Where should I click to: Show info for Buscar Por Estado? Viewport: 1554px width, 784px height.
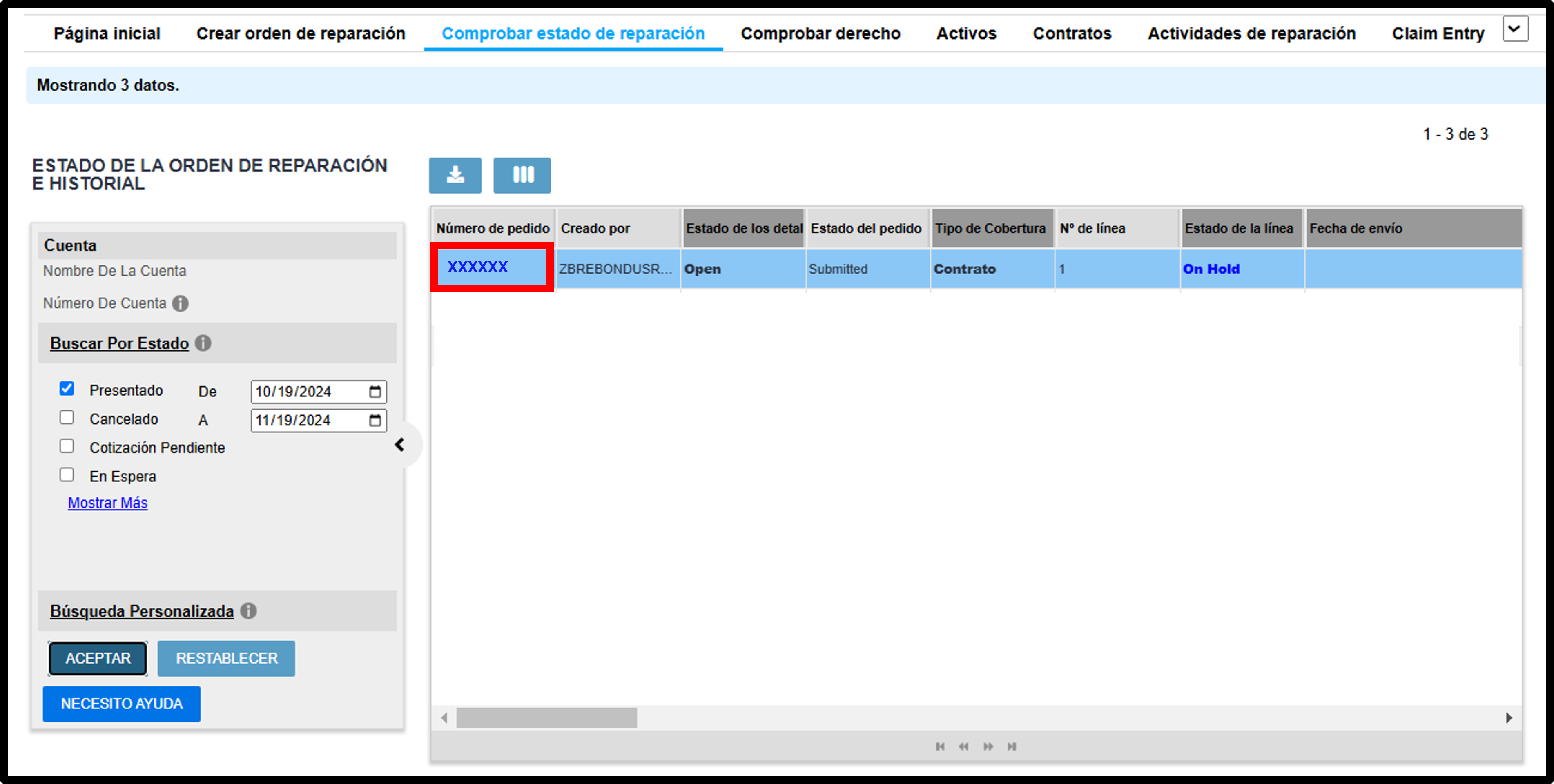tap(203, 343)
